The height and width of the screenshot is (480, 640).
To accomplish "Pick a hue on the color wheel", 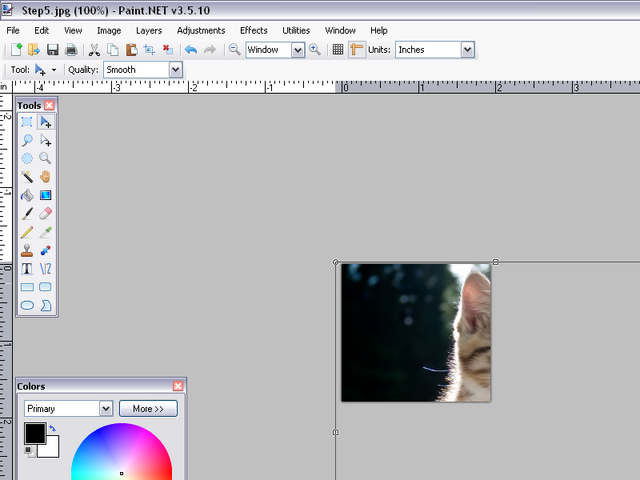I will click(121, 453).
